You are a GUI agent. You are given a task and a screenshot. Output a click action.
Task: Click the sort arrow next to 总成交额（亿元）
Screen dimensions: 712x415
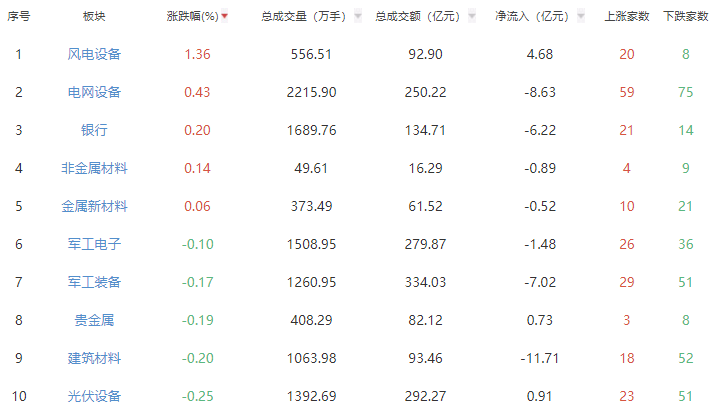pos(471,17)
